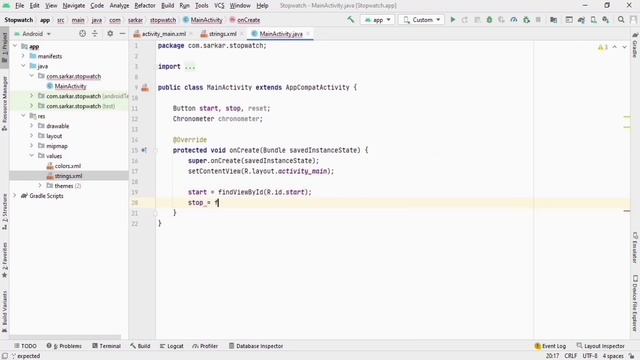Click the Search Everywhere magnifier icon
The width and height of the screenshot is (640, 360).
tap(621, 20)
